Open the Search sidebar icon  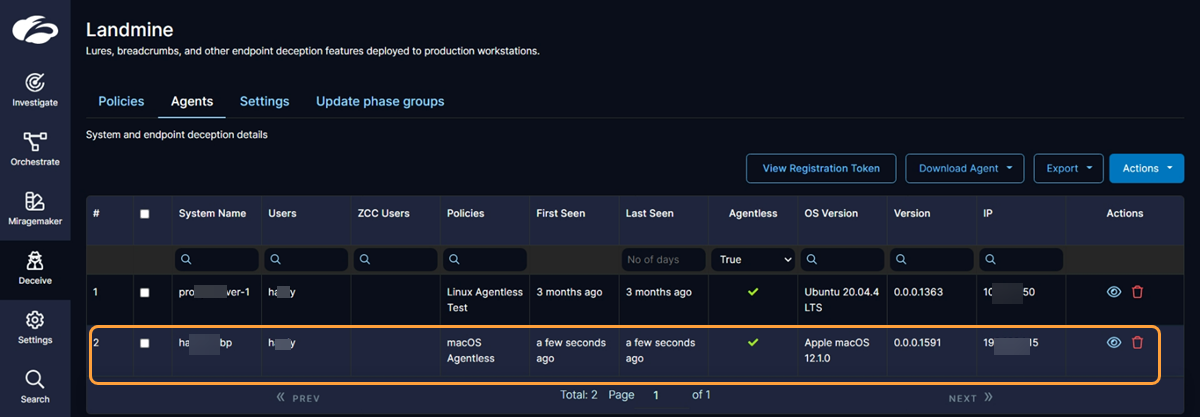pos(35,385)
